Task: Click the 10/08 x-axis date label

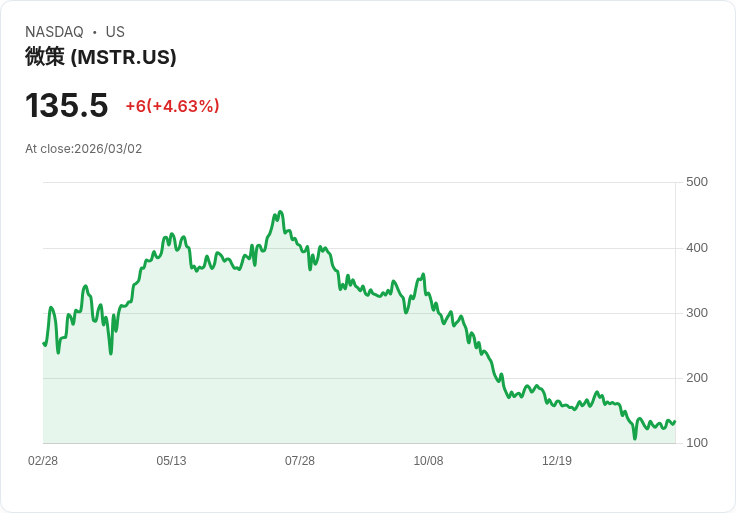Action: click(x=428, y=461)
